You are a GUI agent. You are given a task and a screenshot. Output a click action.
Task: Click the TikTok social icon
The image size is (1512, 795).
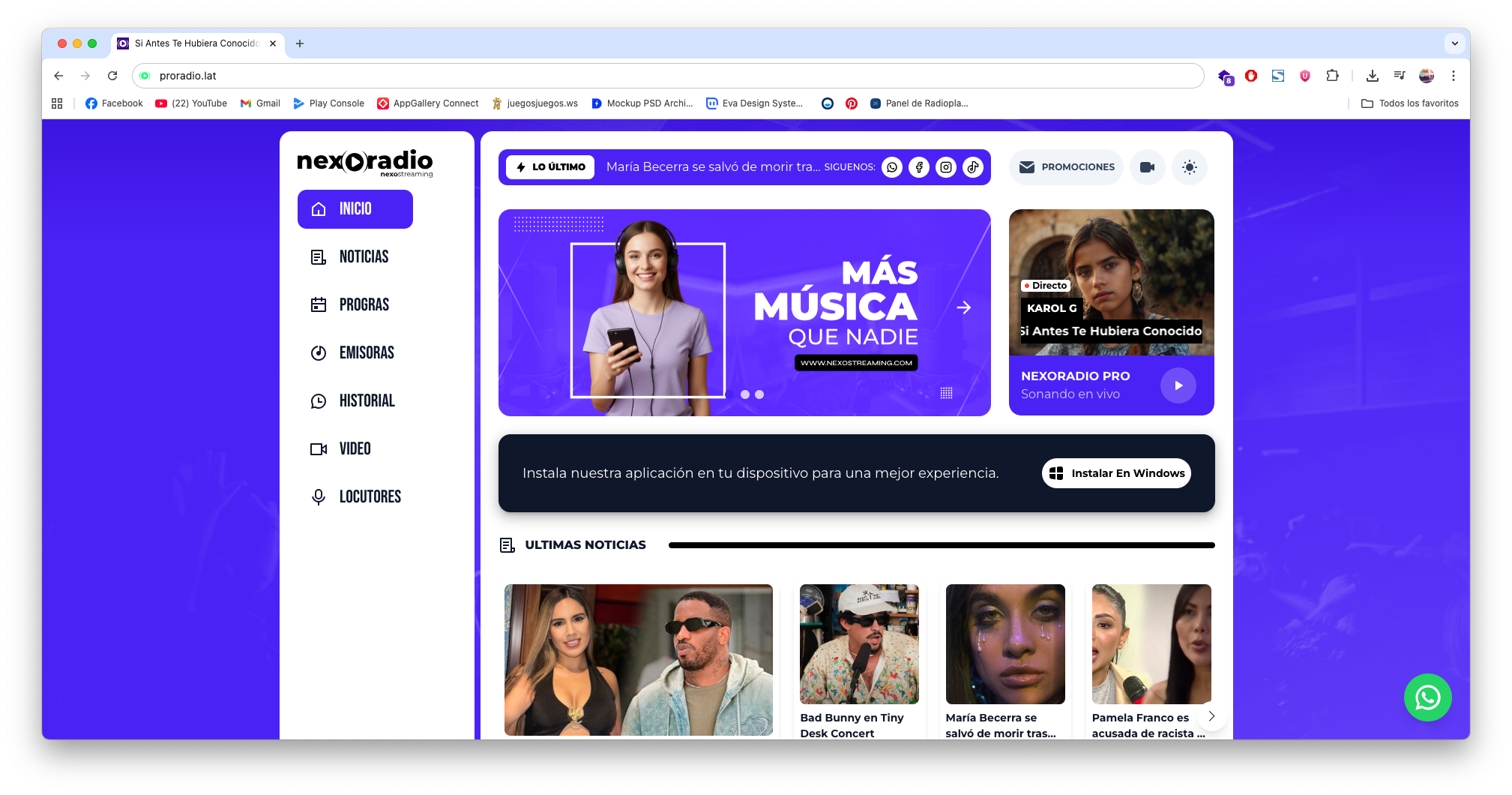972,167
